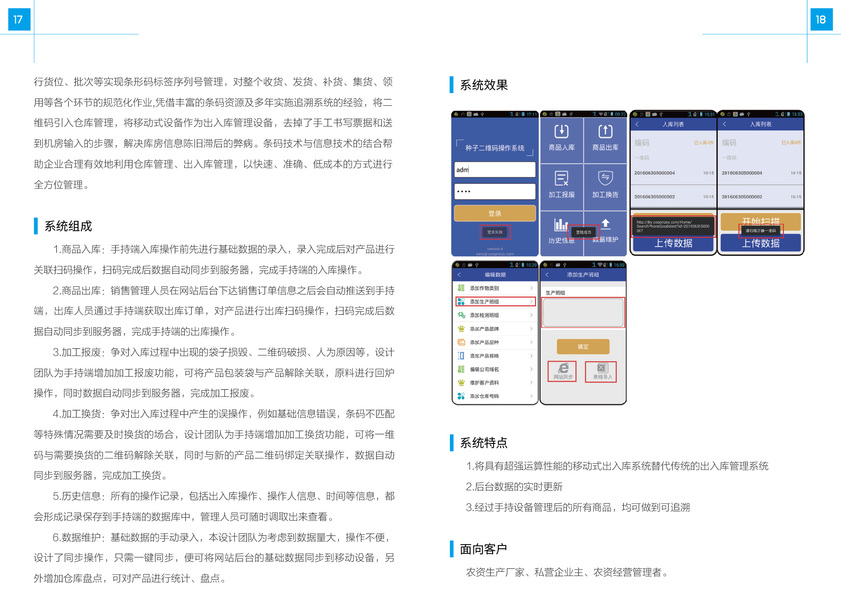The height and width of the screenshot is (600, 841).
Task: Tap the 商品入库 tile icon
Action: click(x=561, y=131)
